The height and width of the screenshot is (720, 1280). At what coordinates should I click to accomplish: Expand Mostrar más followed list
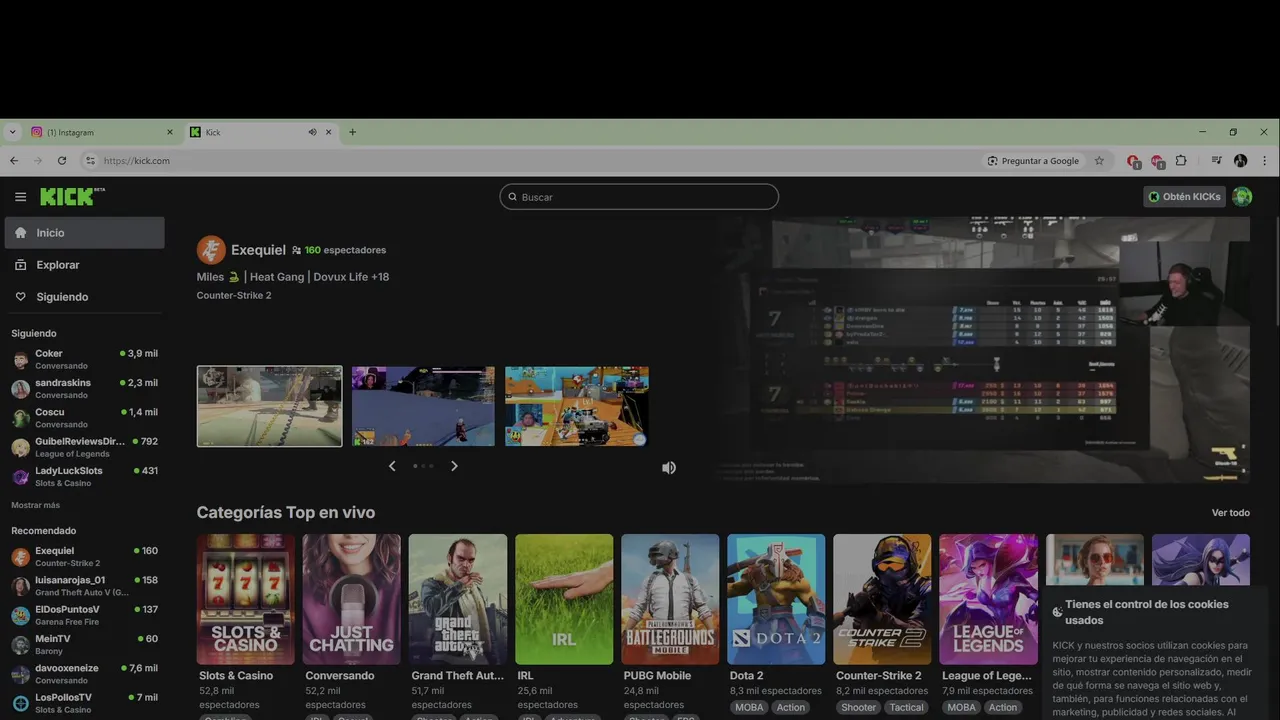[35, 505]
